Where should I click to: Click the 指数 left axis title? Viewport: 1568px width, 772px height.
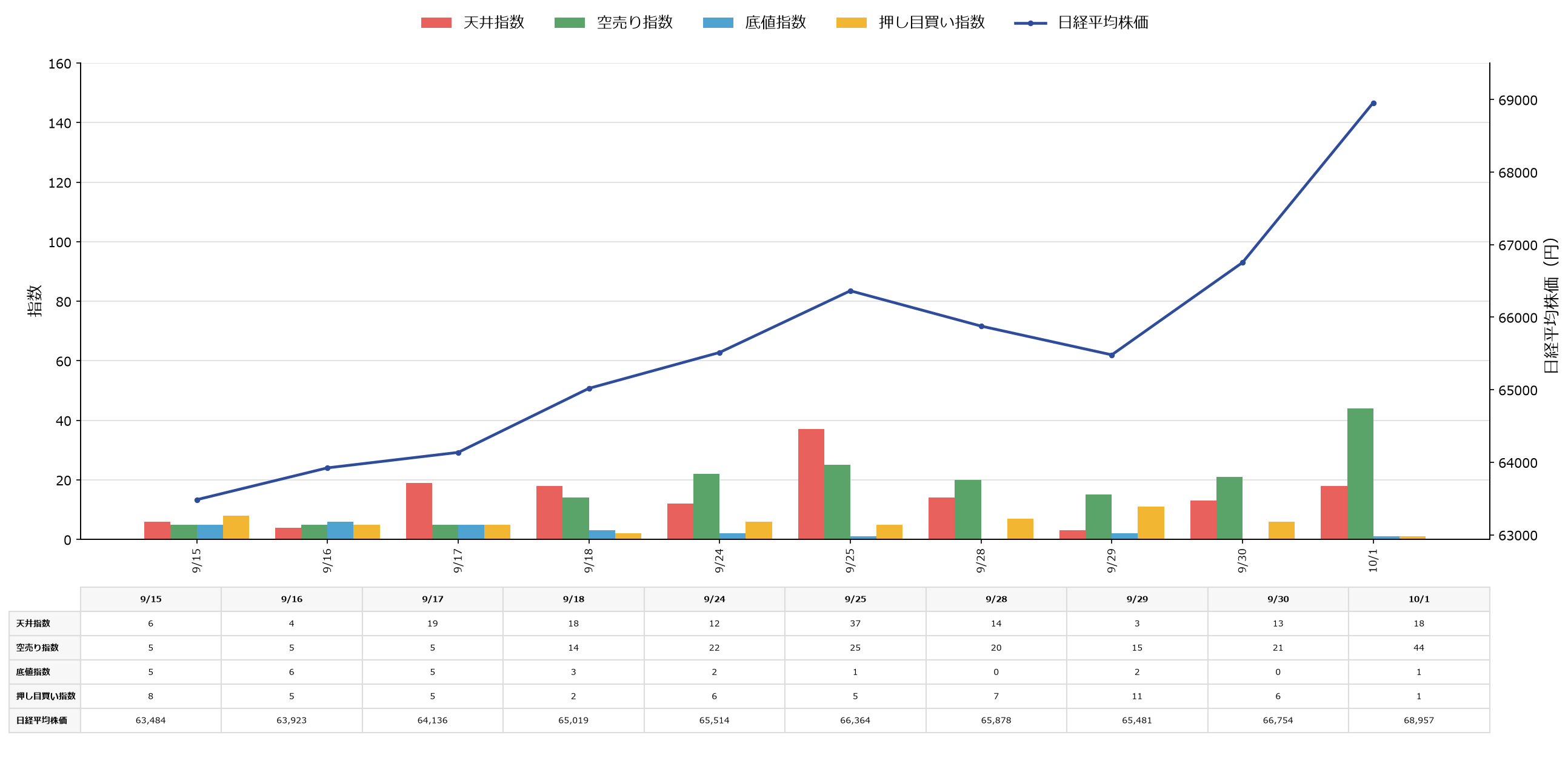tap(35, 301)
